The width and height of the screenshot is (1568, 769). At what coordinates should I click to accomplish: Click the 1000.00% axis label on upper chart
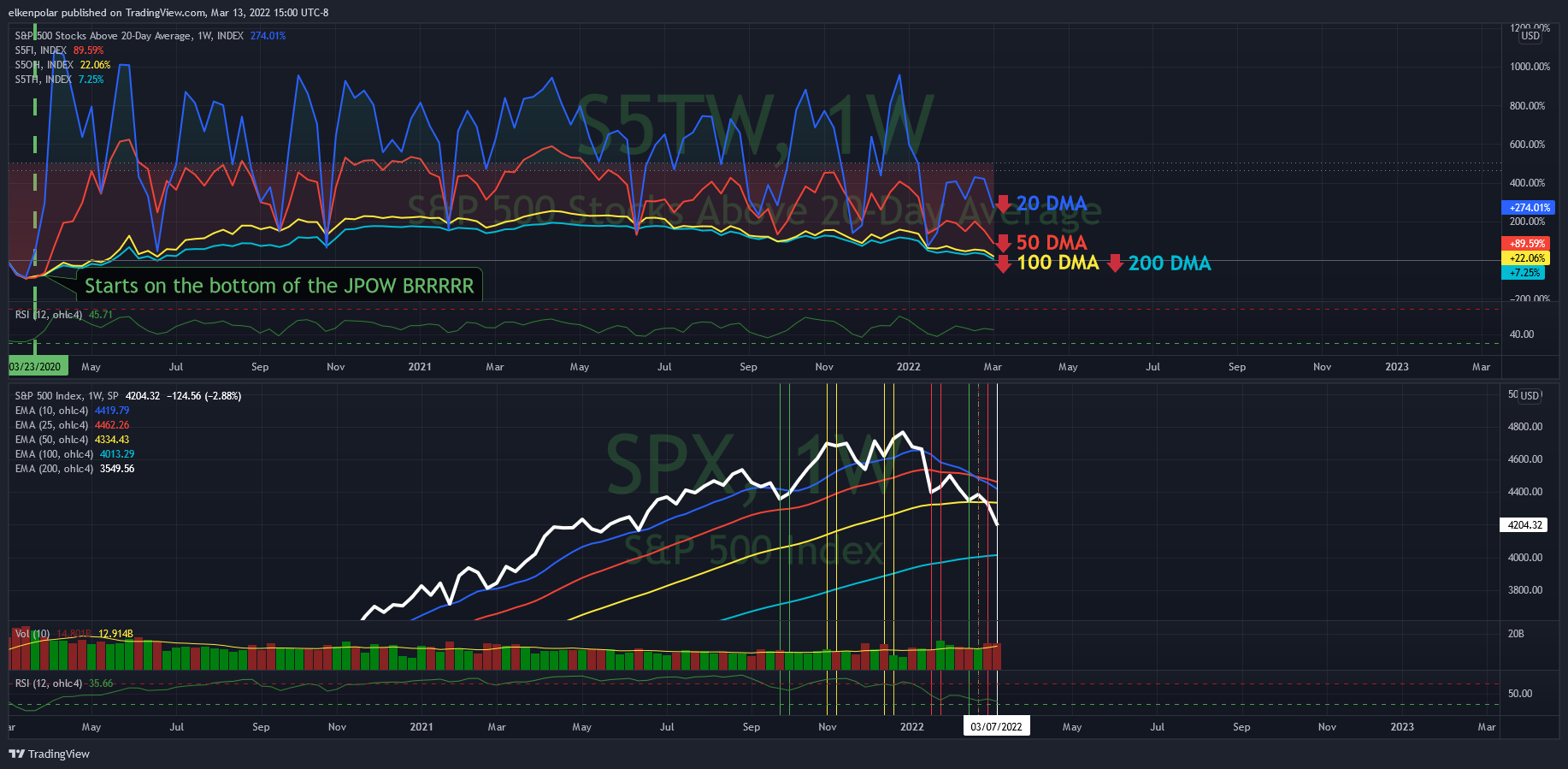[1530, 67]
